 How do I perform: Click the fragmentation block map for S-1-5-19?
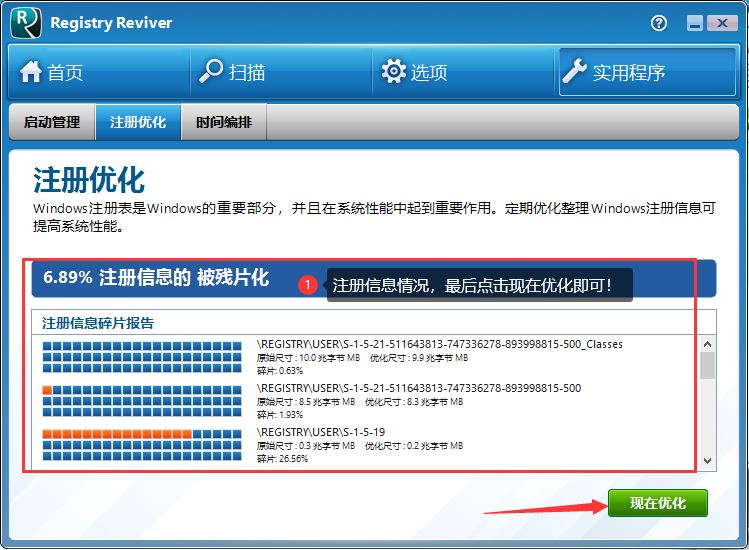point(142,445)
